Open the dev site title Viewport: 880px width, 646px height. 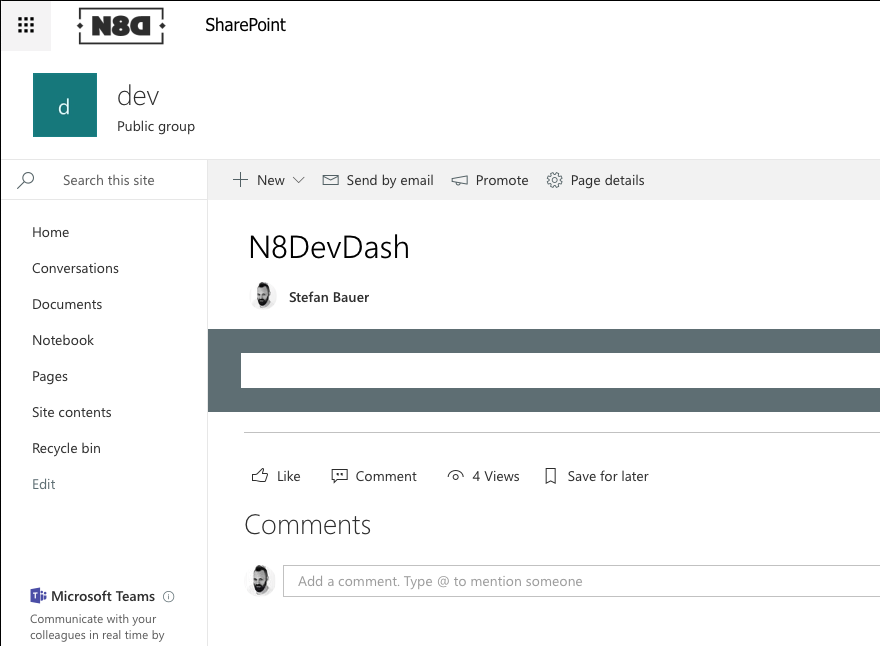(x=138, y=96)
